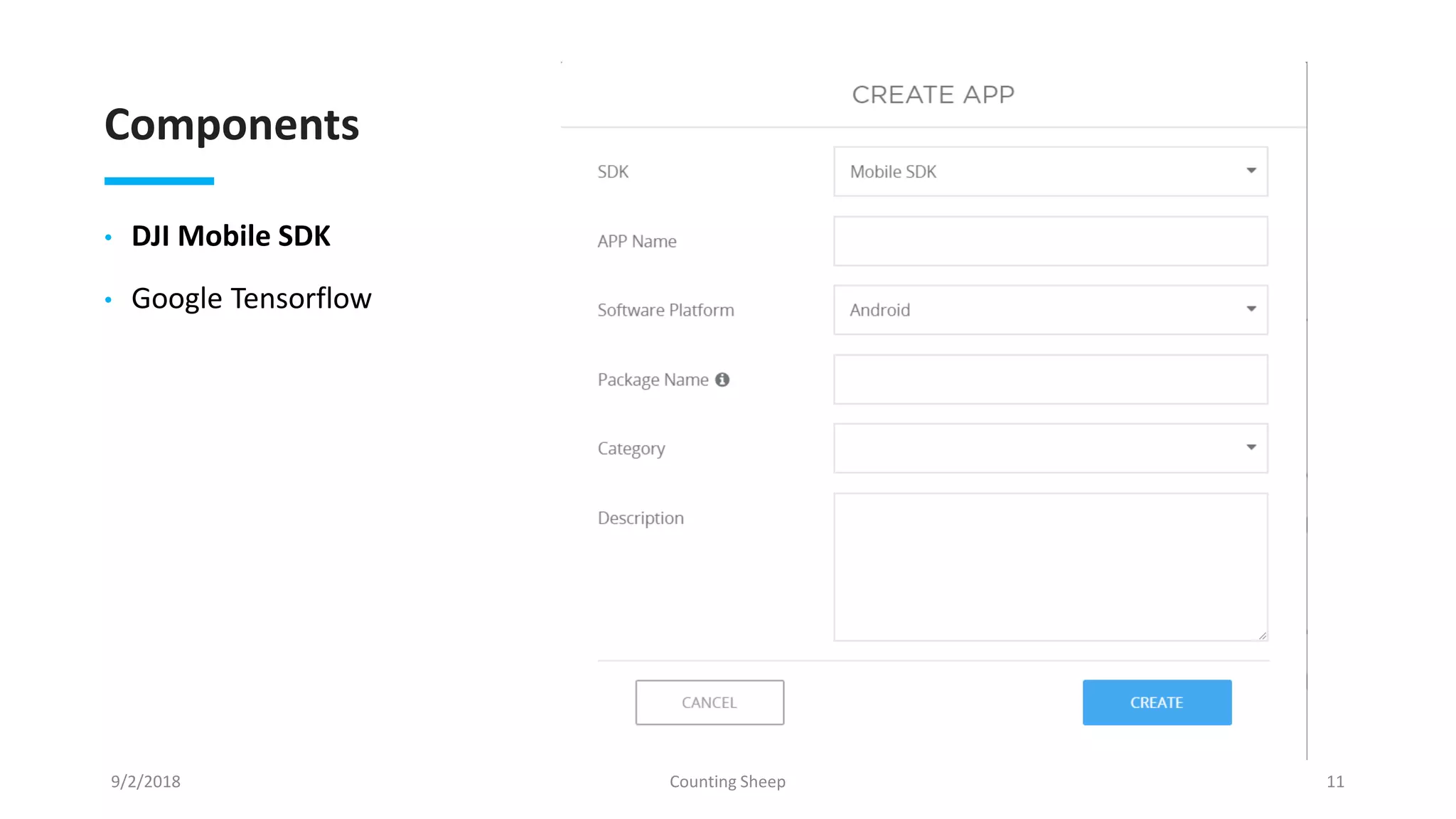Click the Package Name info icon

point(722,380)
